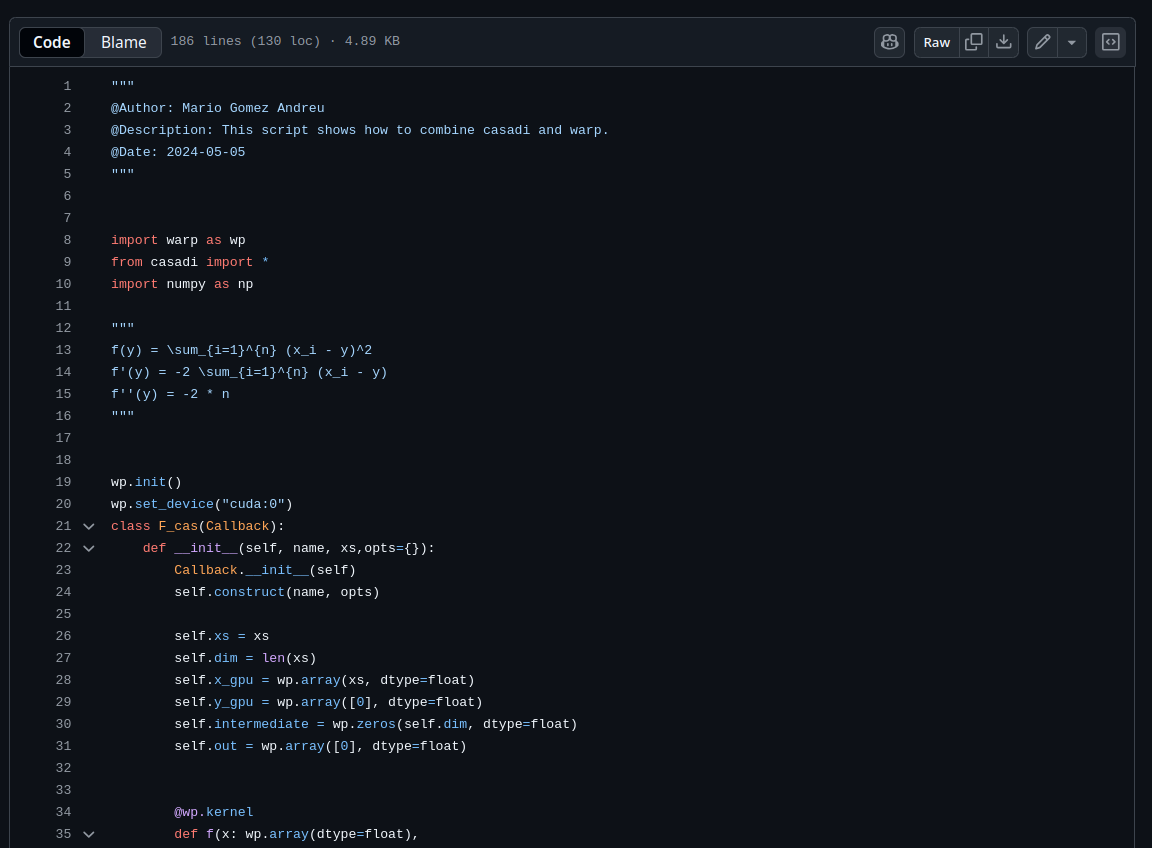Screen dimensions: 1152x848
Task: Collapse the __init__ method at line 22
Action: tap(89, 548)
